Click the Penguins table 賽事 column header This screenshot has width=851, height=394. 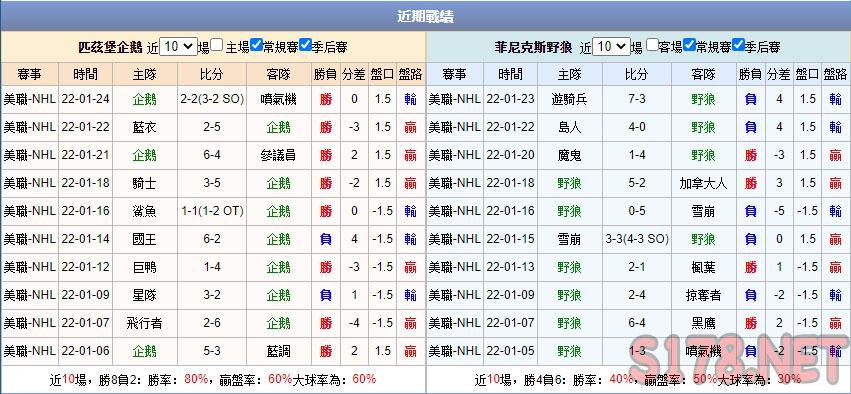pyautogui.click(x=29, y=74)
